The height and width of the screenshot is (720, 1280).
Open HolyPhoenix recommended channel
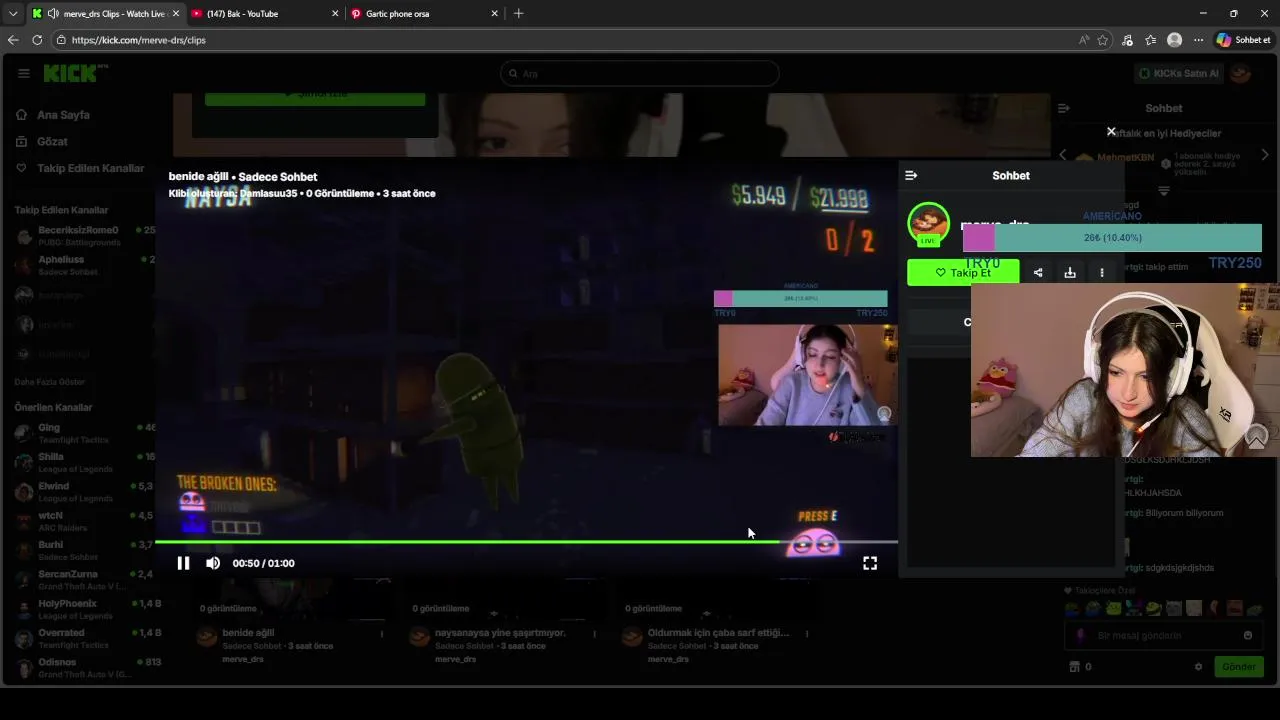click(x=85, y=609)
